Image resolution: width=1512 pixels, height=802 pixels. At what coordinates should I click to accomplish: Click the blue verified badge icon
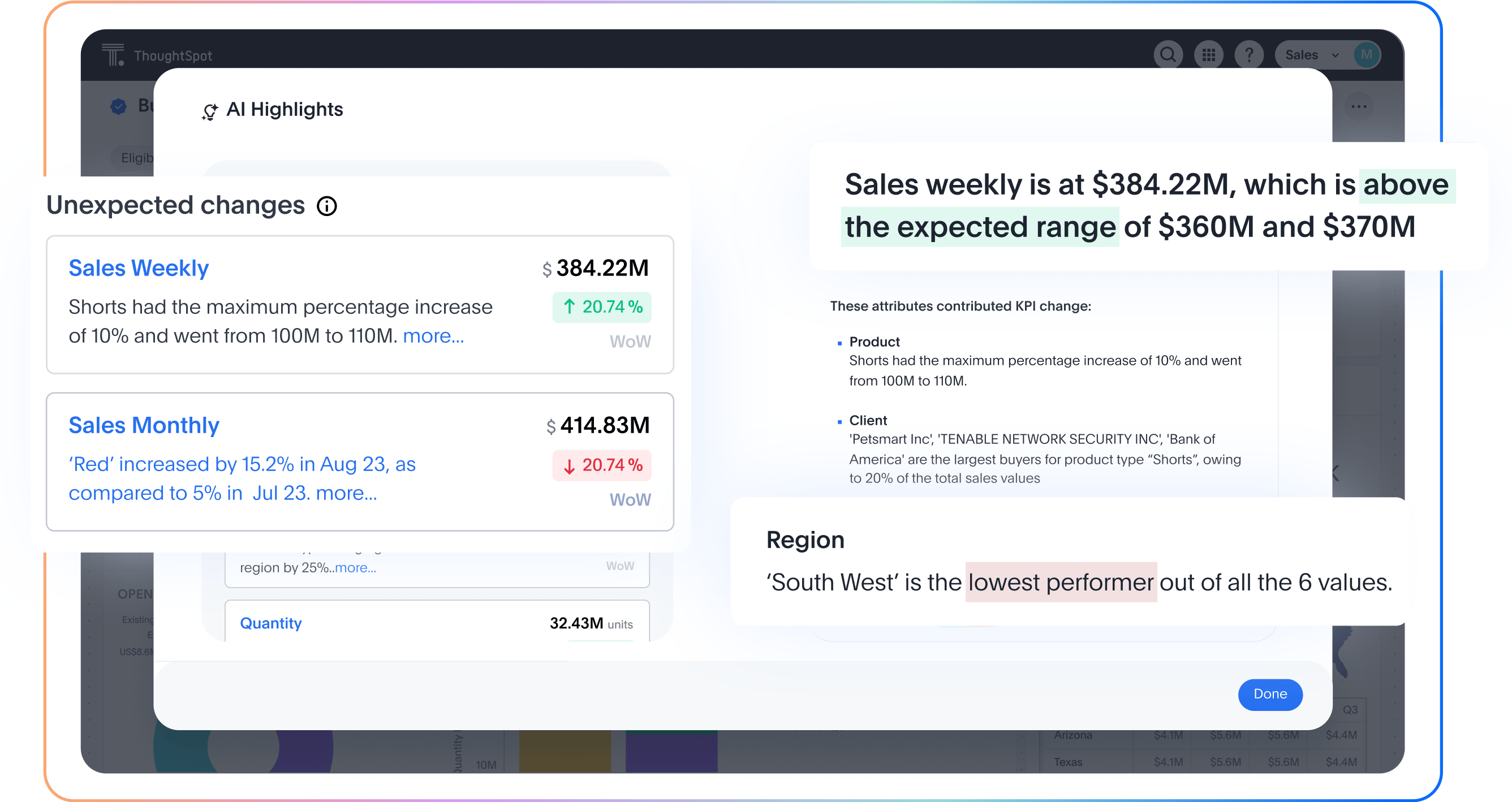119,106
